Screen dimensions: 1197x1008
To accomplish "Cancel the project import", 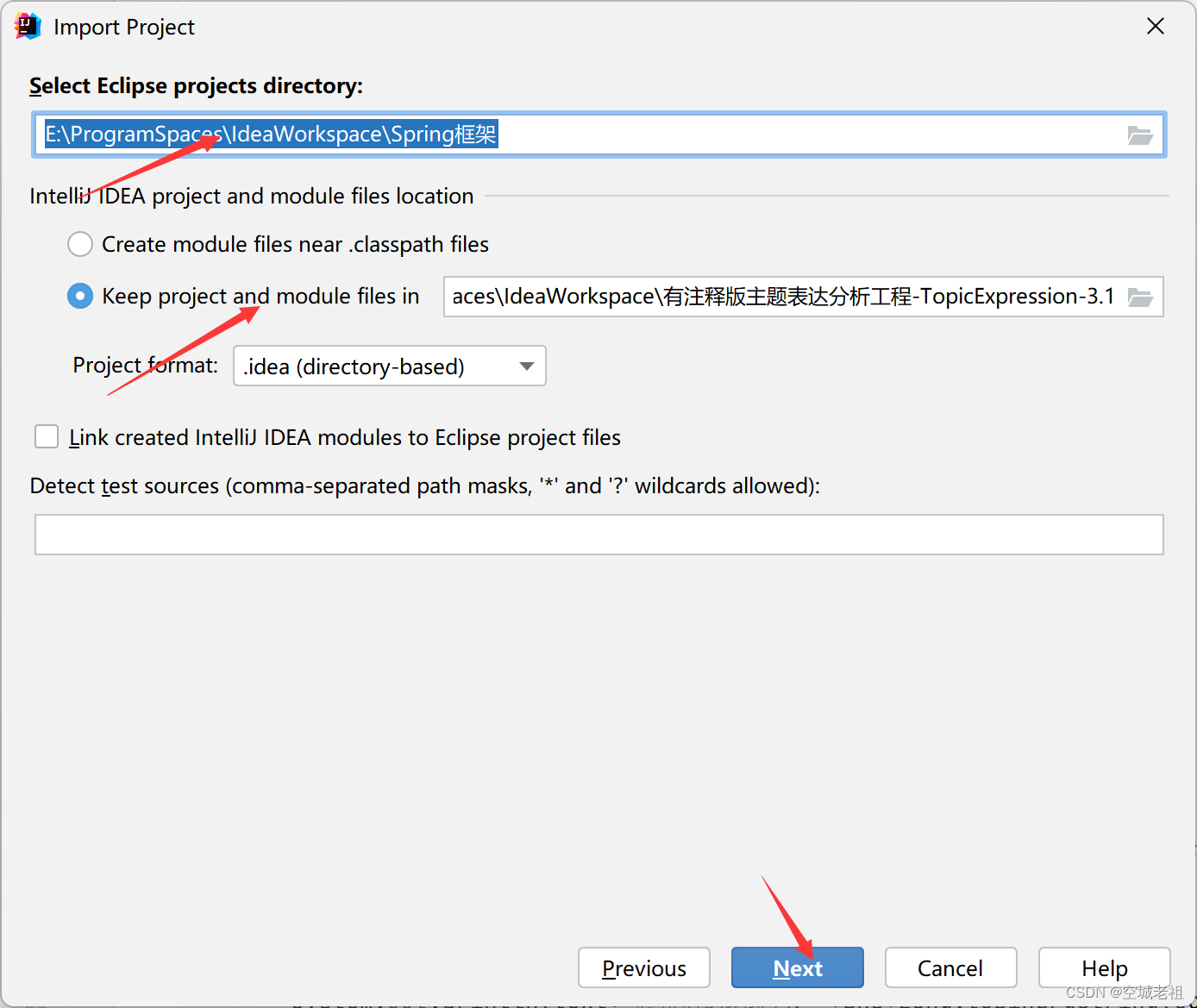I will pos(950,967).
